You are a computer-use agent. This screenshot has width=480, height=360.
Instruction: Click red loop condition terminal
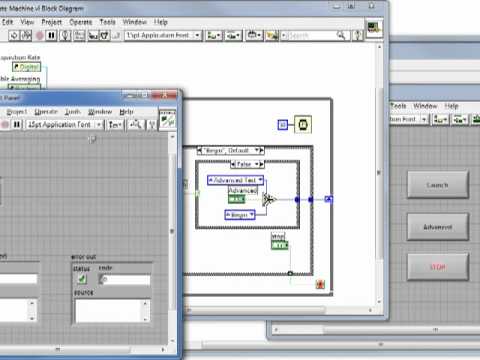coord(320,284)
